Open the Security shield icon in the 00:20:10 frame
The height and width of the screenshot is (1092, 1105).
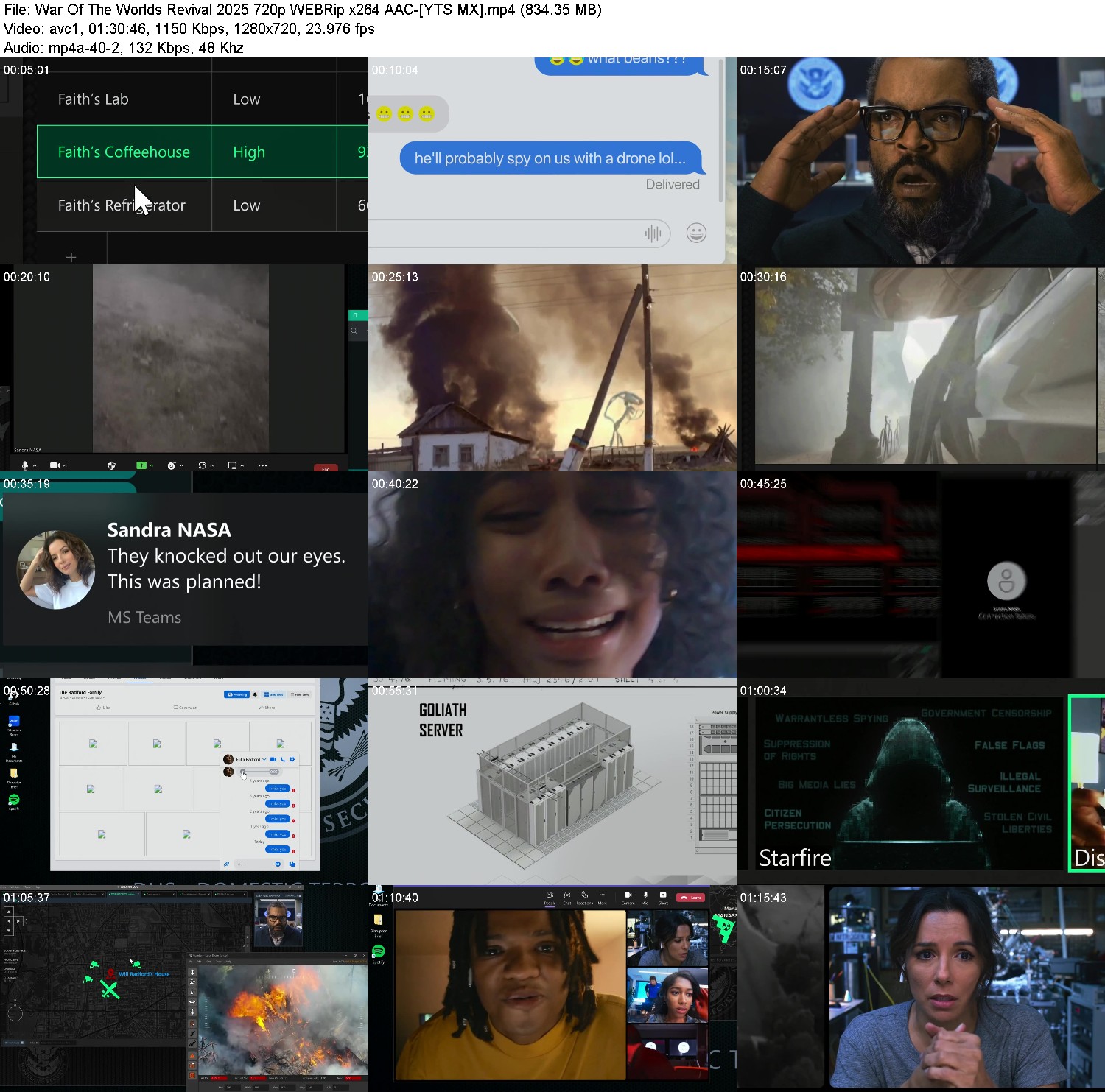point(111,465)
